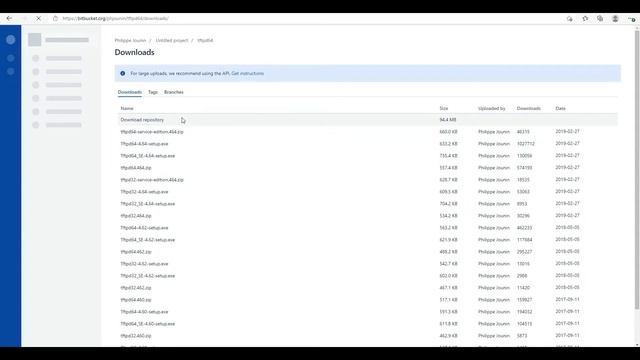Select the 94.4 MB repository size

point(448,120)
